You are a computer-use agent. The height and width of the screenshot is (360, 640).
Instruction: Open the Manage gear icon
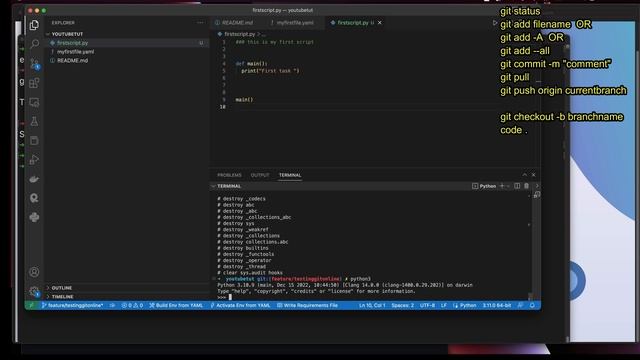34,291
